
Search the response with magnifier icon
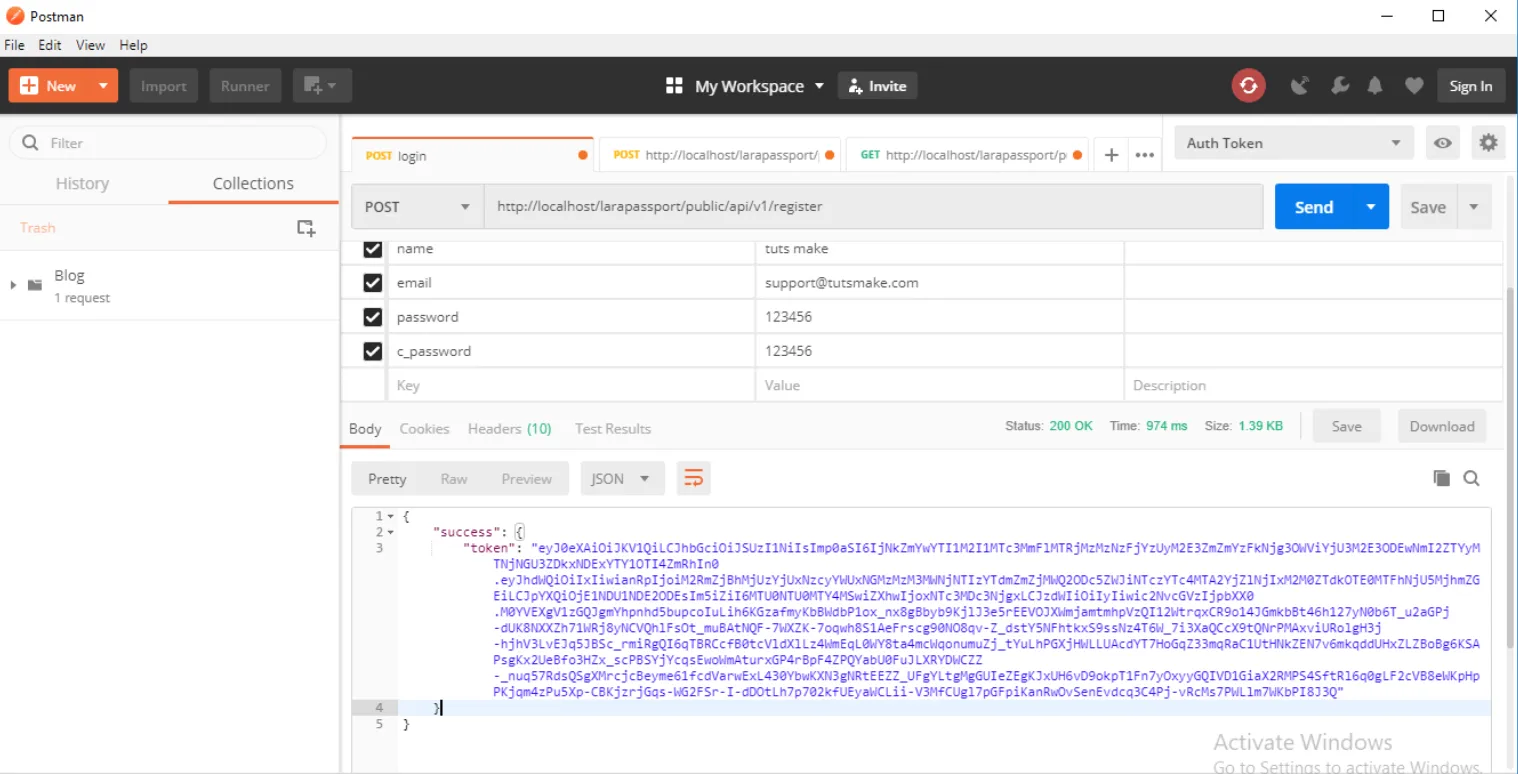[x=1471, y=478]
